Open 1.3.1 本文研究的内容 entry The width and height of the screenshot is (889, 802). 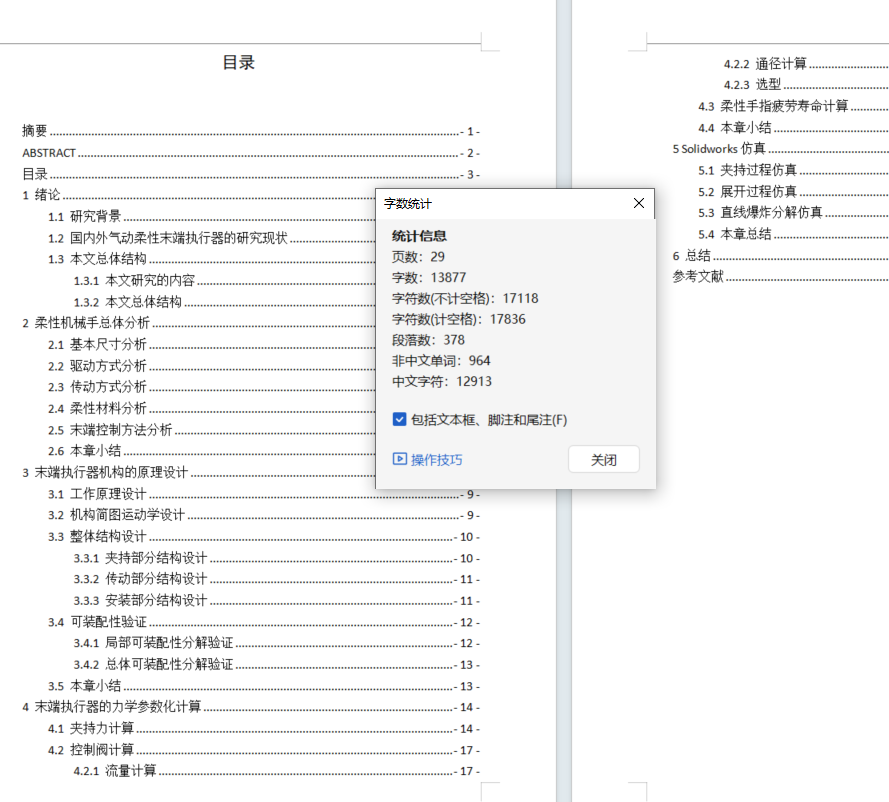tap(224, 281)
